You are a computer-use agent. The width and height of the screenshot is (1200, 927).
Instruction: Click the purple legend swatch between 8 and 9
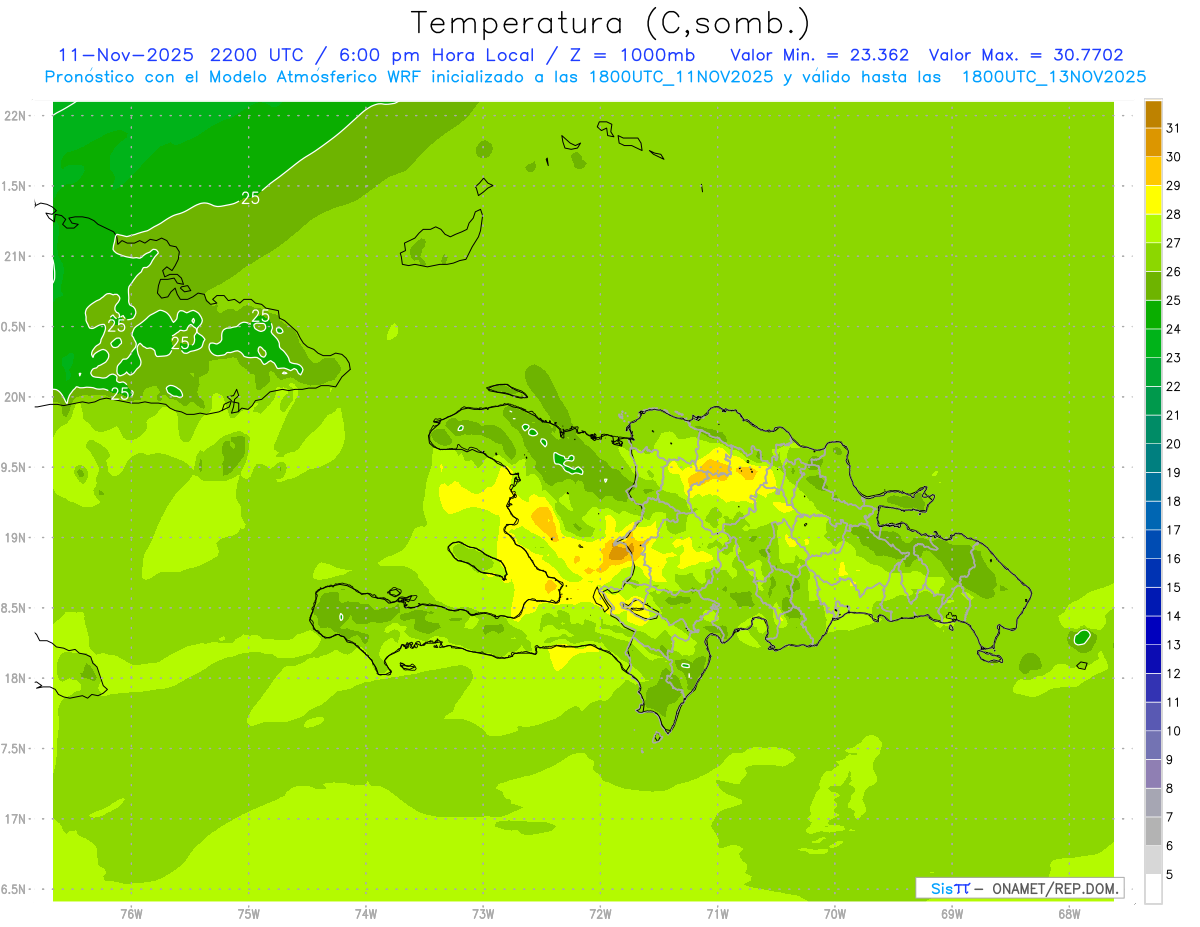(1153, 774)
